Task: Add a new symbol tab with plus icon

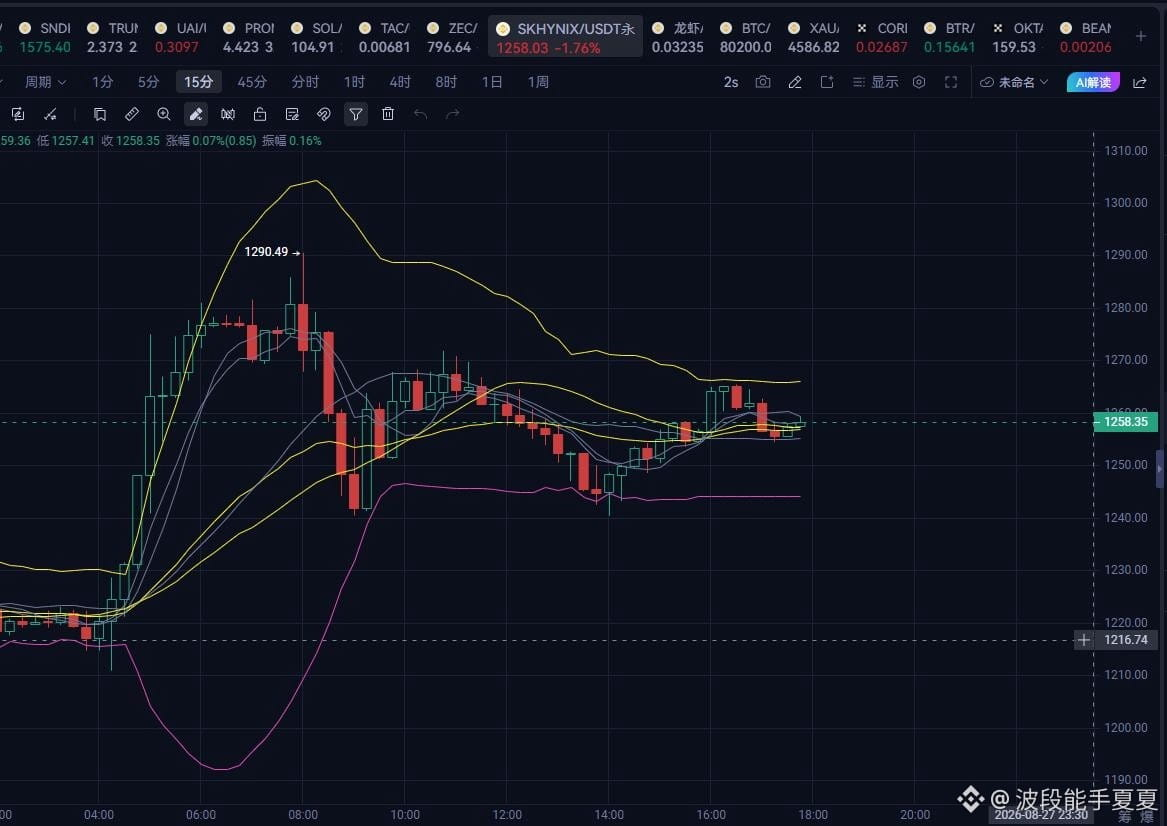Action: [1141, 36]
